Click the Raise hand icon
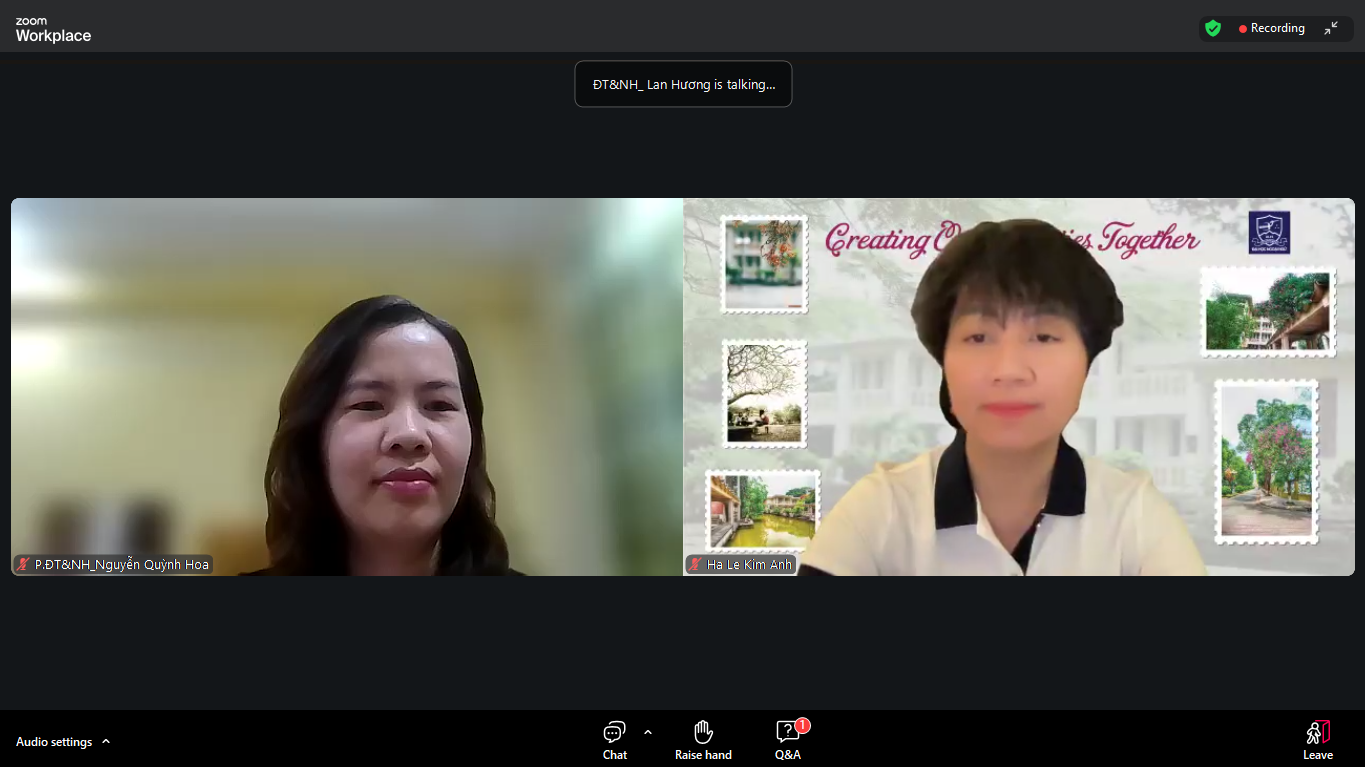Image resolution: width=1365 pixels, height=767 pixels. click(703, 732)
